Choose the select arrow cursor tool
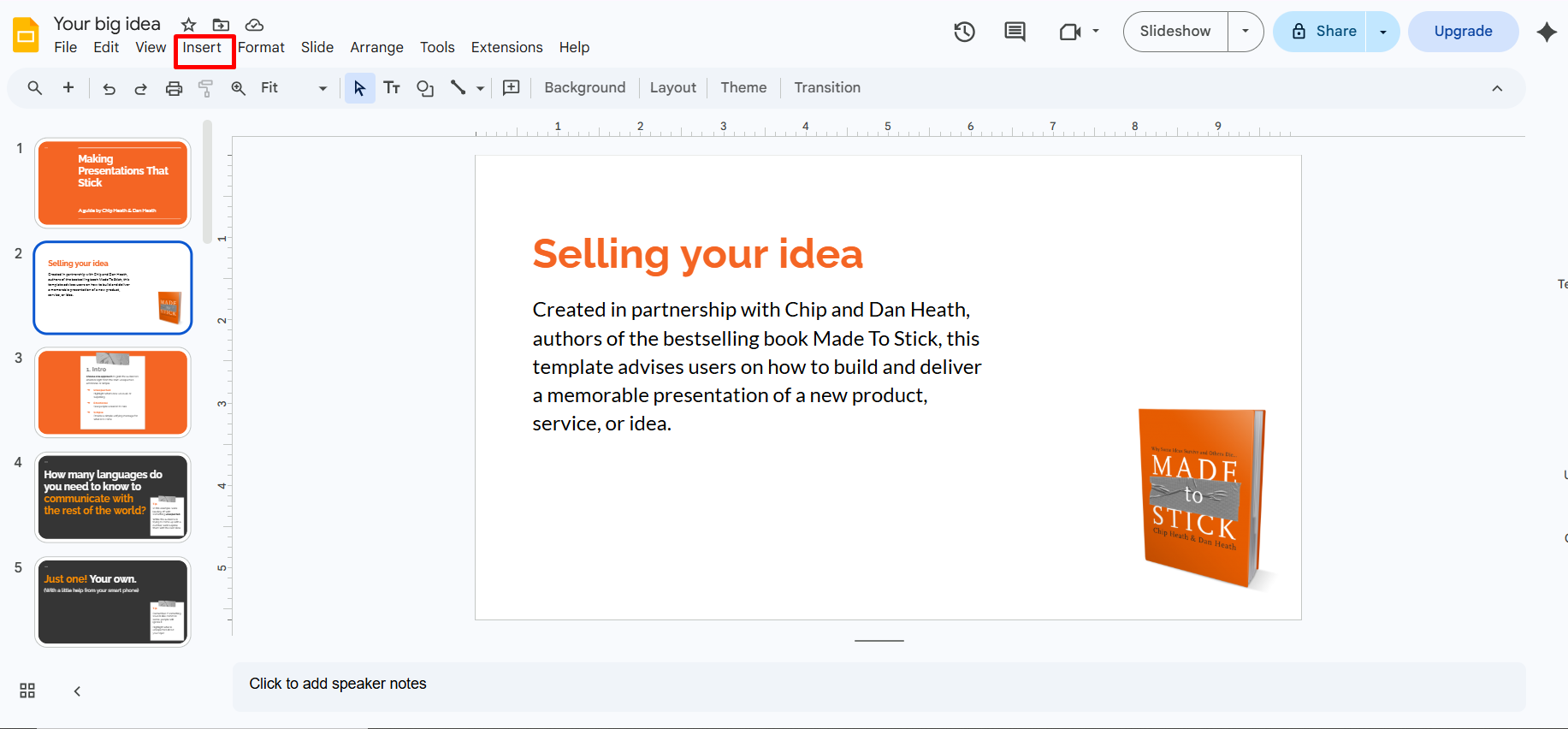Image resolution: width=1568 pixels, height=729 pixels. (x=359, y=88)
